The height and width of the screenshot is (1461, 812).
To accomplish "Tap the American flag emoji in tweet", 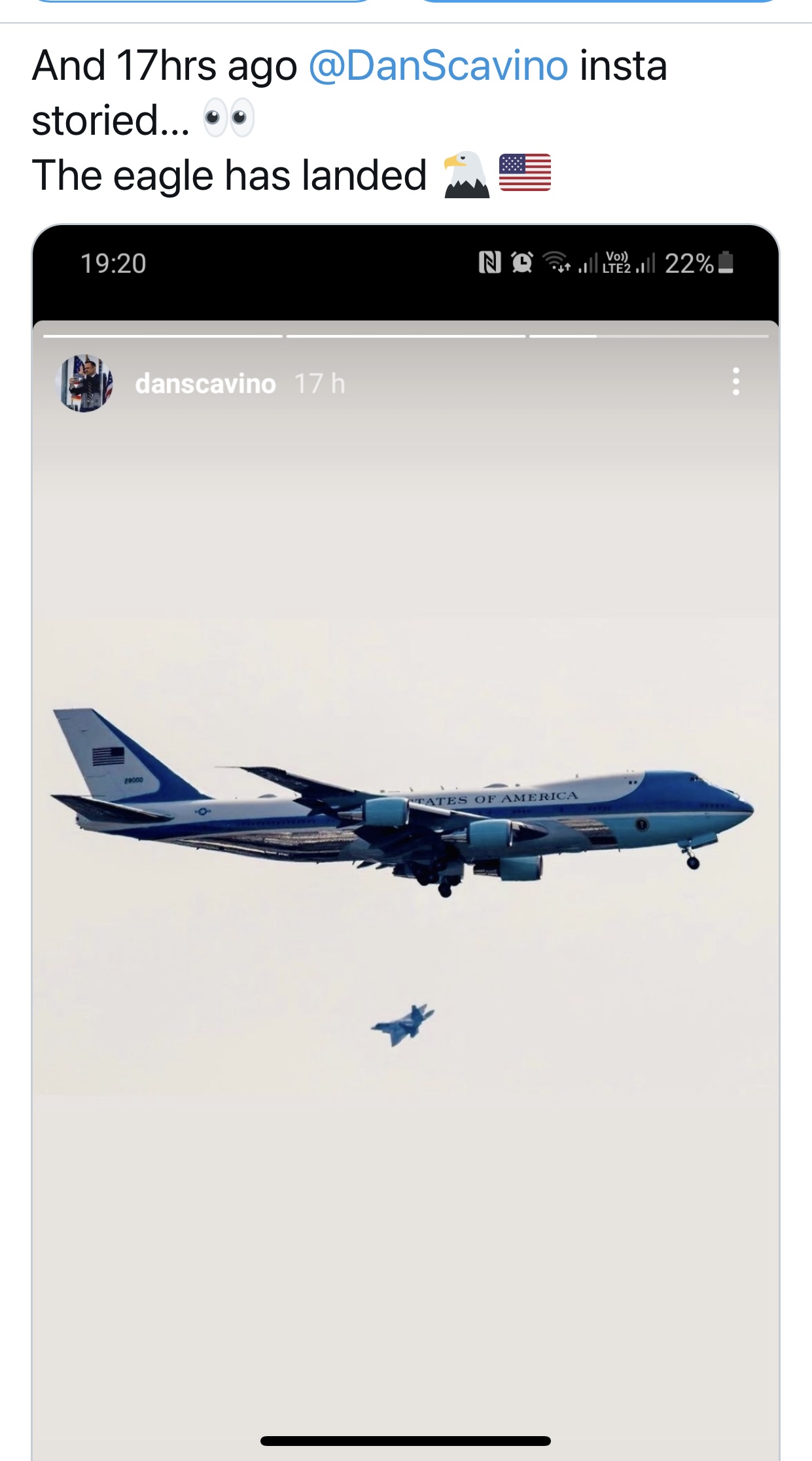I will click(x=525, y=173).
